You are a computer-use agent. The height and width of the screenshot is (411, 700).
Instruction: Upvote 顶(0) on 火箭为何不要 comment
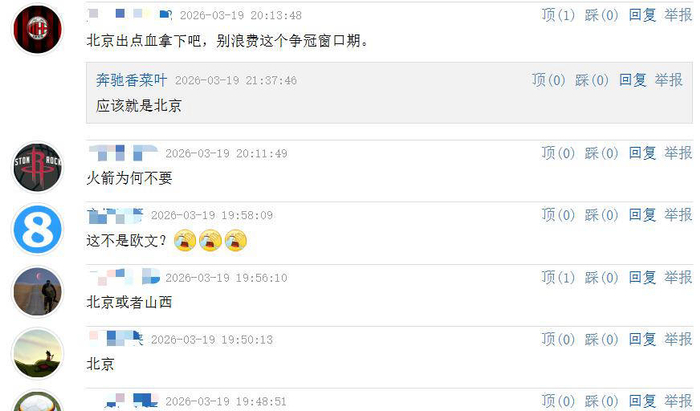pos(558,153)
